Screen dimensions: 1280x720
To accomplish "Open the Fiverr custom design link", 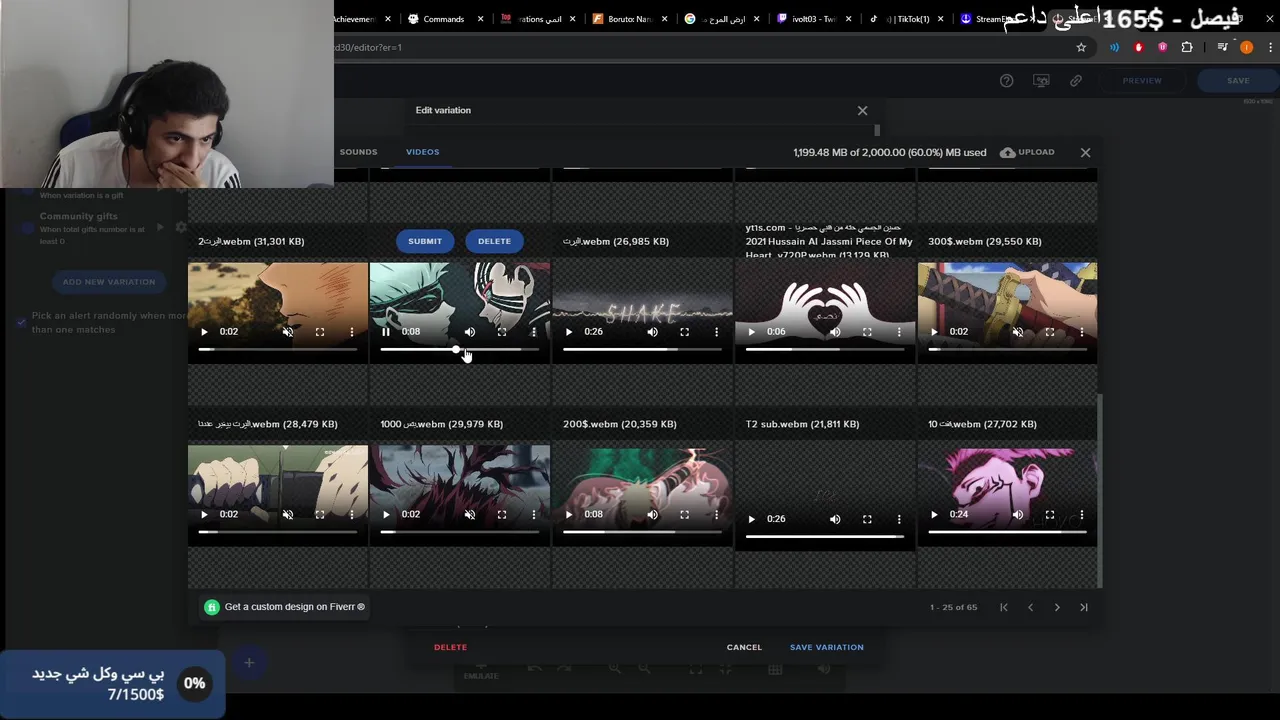I will point(285,607).
